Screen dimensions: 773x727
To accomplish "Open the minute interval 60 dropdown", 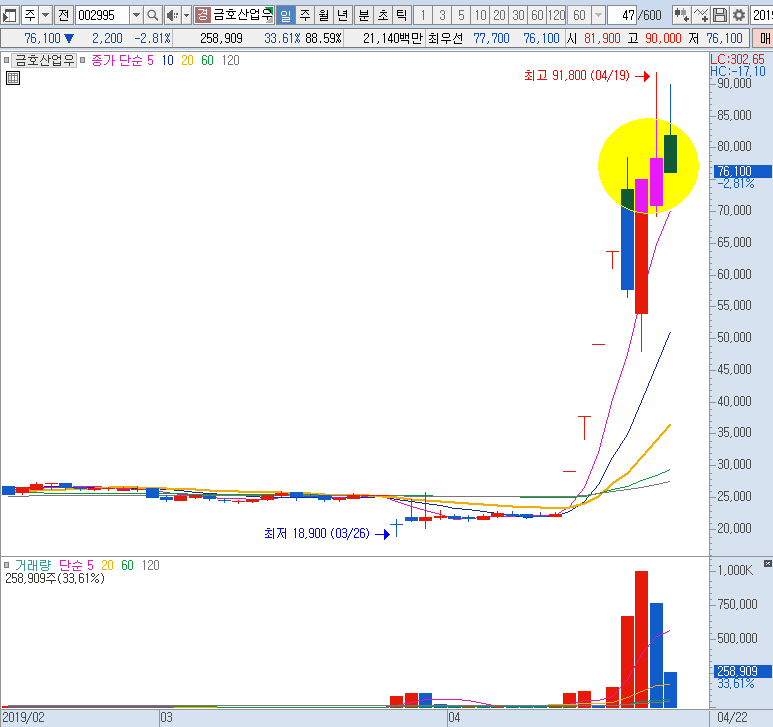I will (x=597, y=15).
